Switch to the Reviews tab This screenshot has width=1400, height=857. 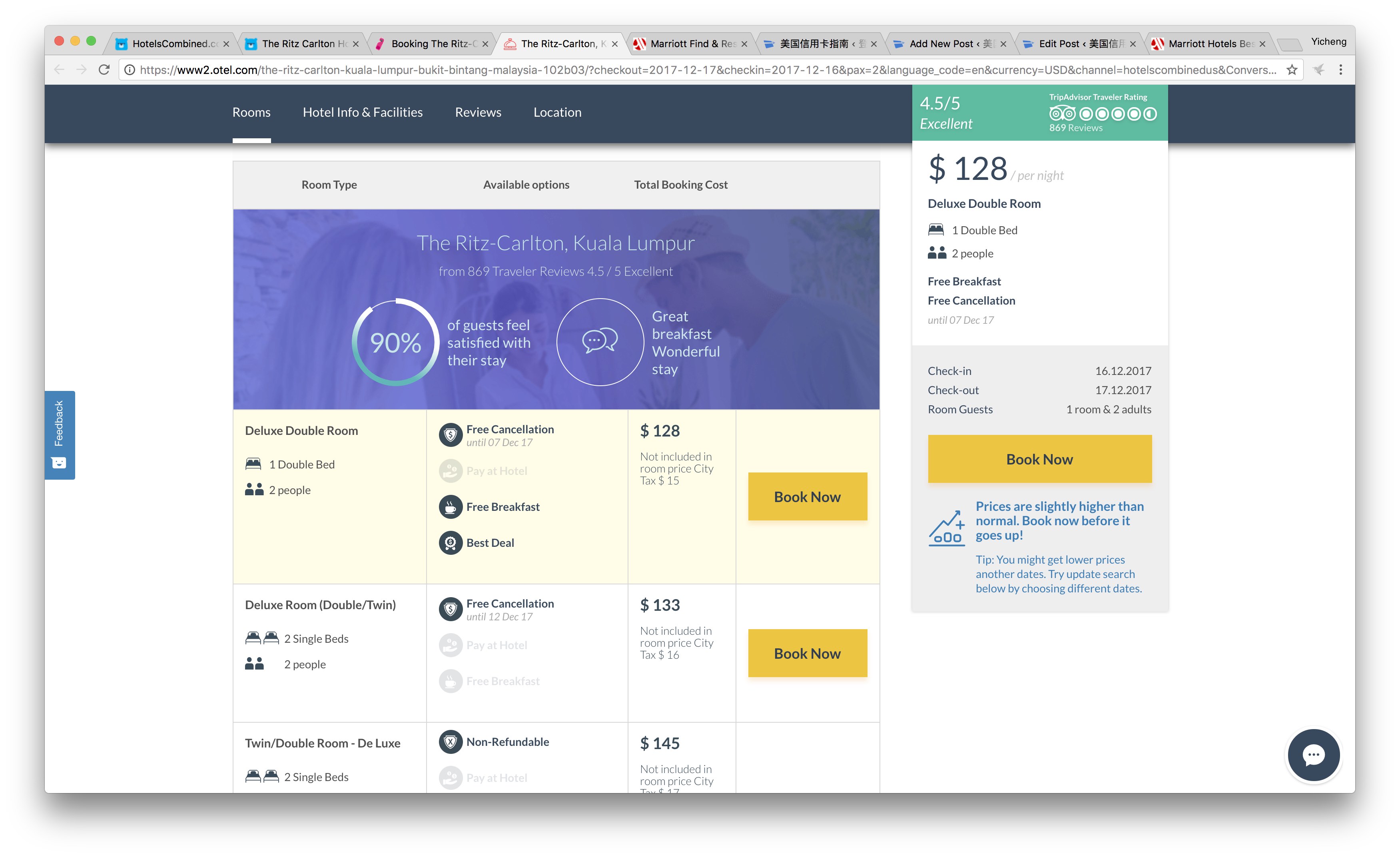pyautogui.click(x=478, y=112)
